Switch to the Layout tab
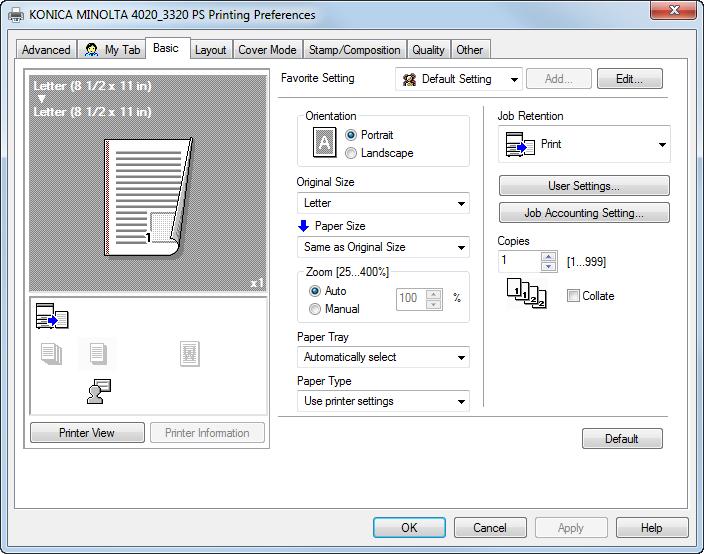This screenshot has height=554, width=704. [x=210, y=50]
